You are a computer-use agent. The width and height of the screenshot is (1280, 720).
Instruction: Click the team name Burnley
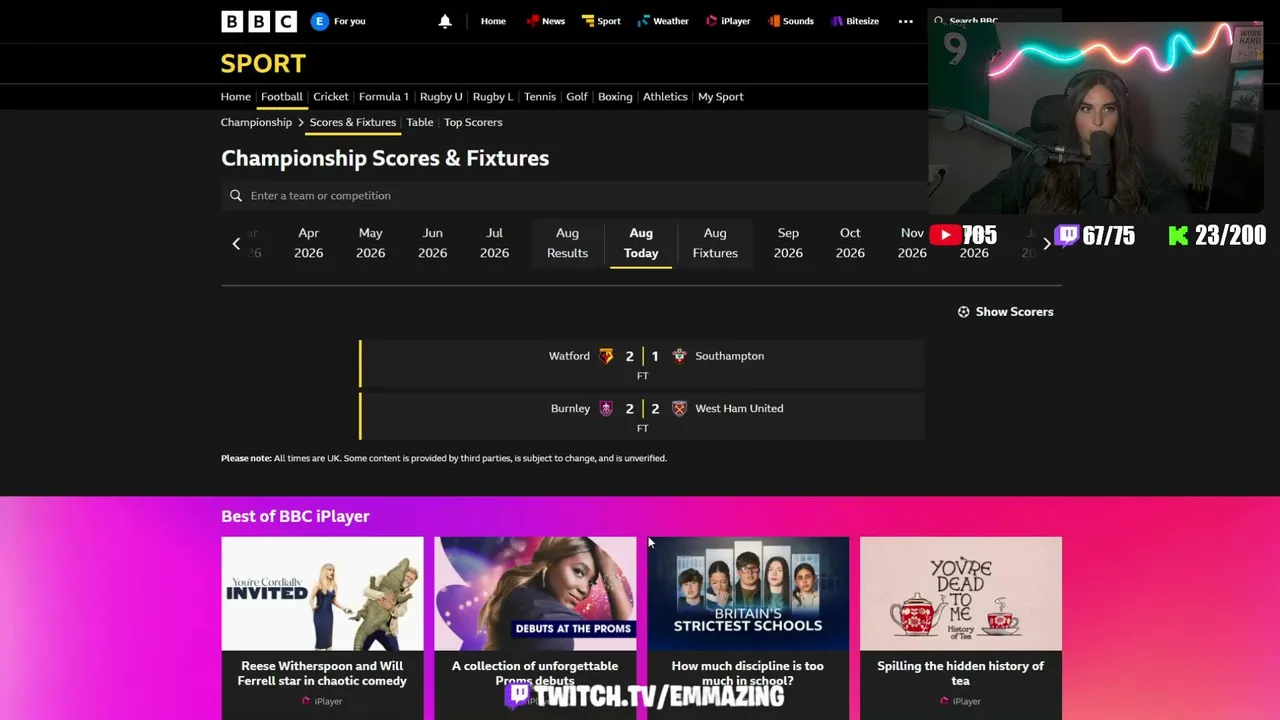570,408
